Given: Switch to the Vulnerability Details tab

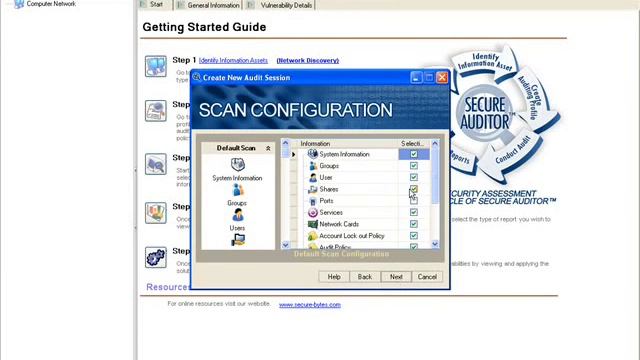Looking at the screenshot, I should point(280,5).
